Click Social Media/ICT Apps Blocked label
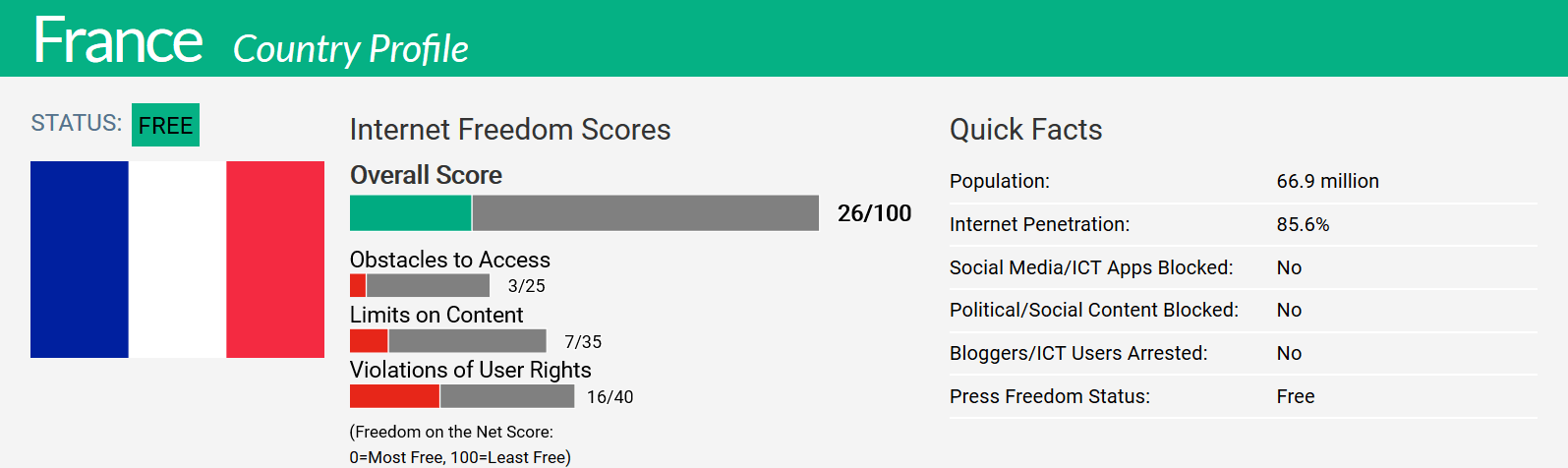This screenshot has height=468, width=1568. point(1091,267)
